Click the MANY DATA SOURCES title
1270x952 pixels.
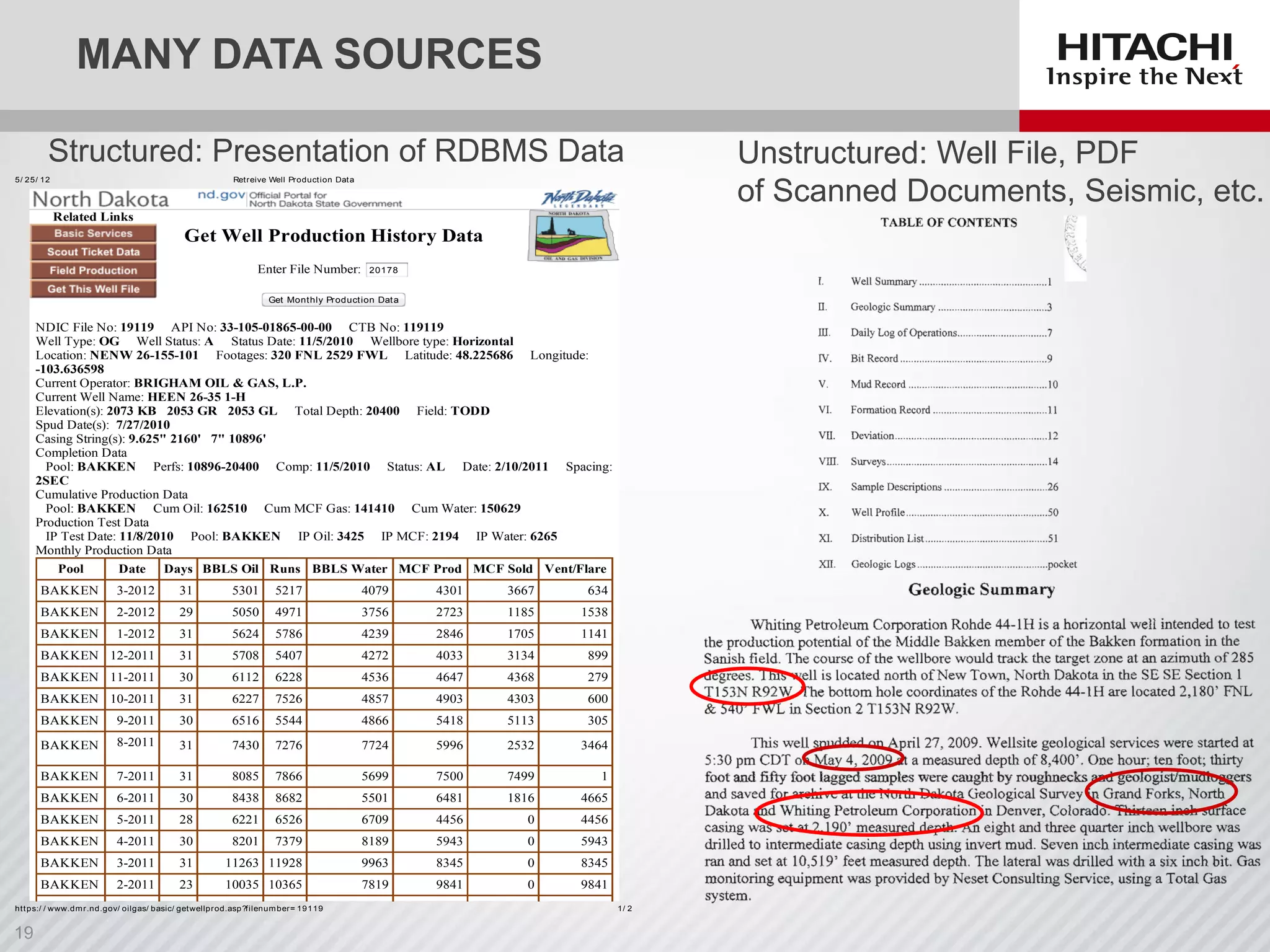click(309, 54)
